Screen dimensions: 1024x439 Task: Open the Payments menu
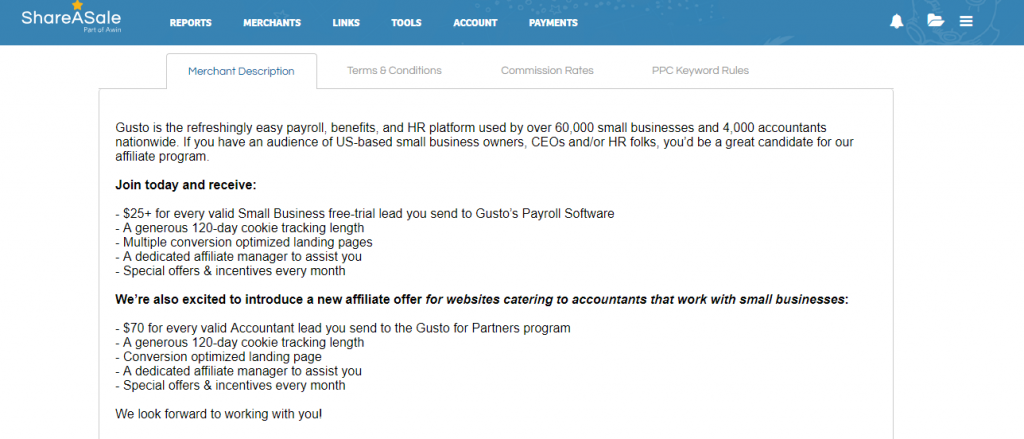tap(553, 23)
